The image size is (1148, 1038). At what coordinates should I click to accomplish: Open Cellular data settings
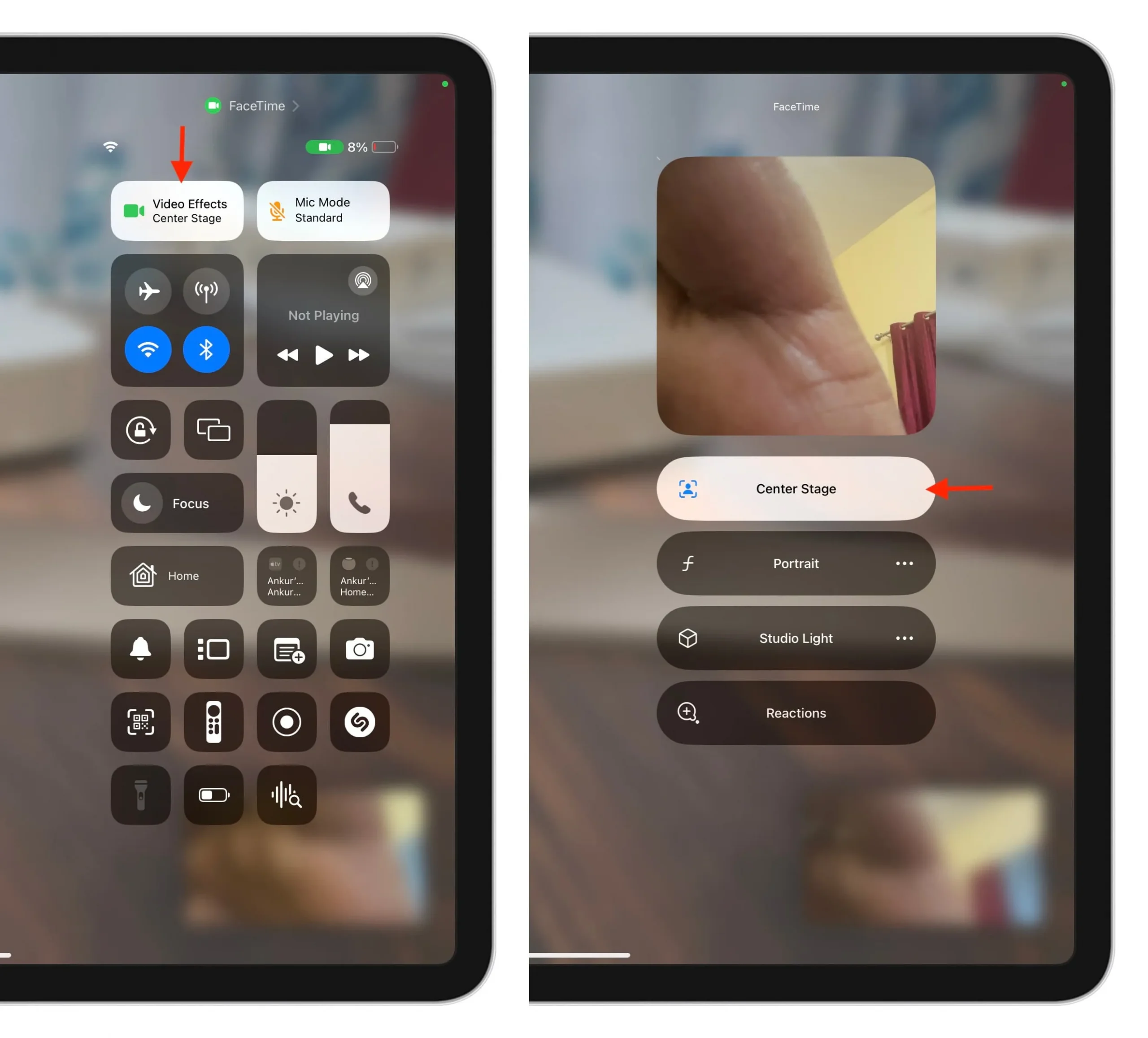(x=205, y=290)
